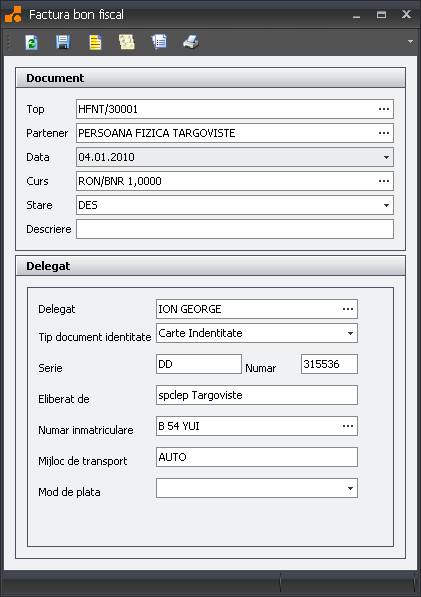Open the Mod de plata dropdown
The image size is (421, 597).
click(350, 488)
